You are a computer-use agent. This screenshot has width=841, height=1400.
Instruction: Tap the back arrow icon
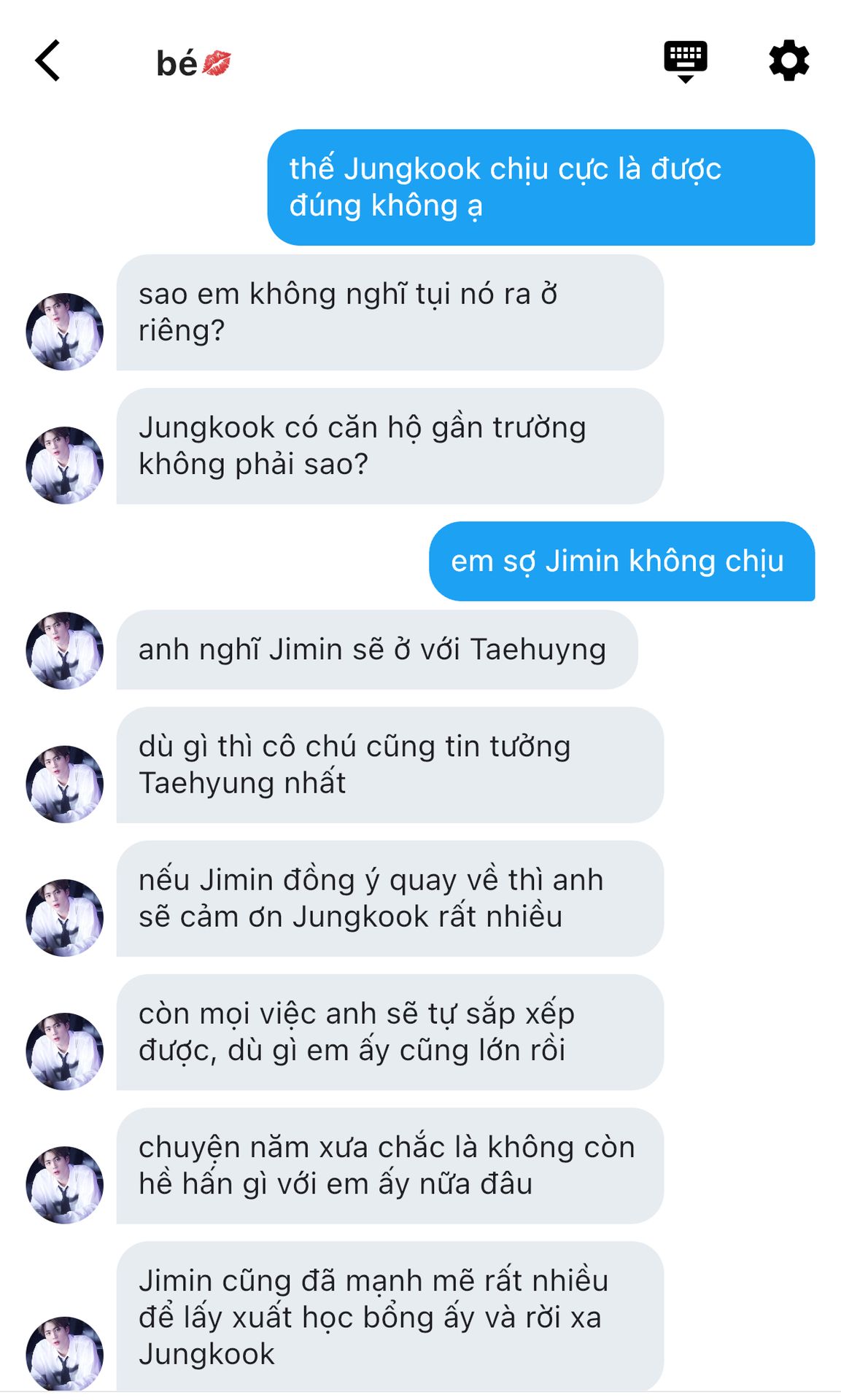pos(47,61)
